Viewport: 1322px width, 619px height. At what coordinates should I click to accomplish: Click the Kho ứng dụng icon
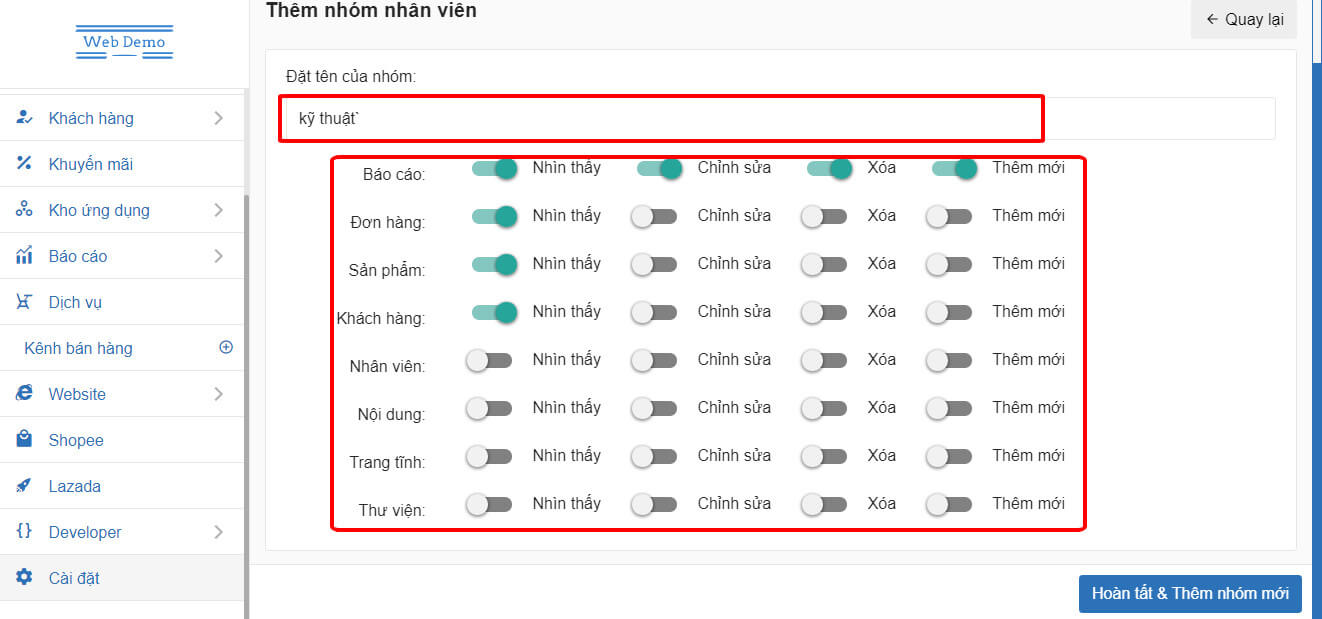coord(25,210)
